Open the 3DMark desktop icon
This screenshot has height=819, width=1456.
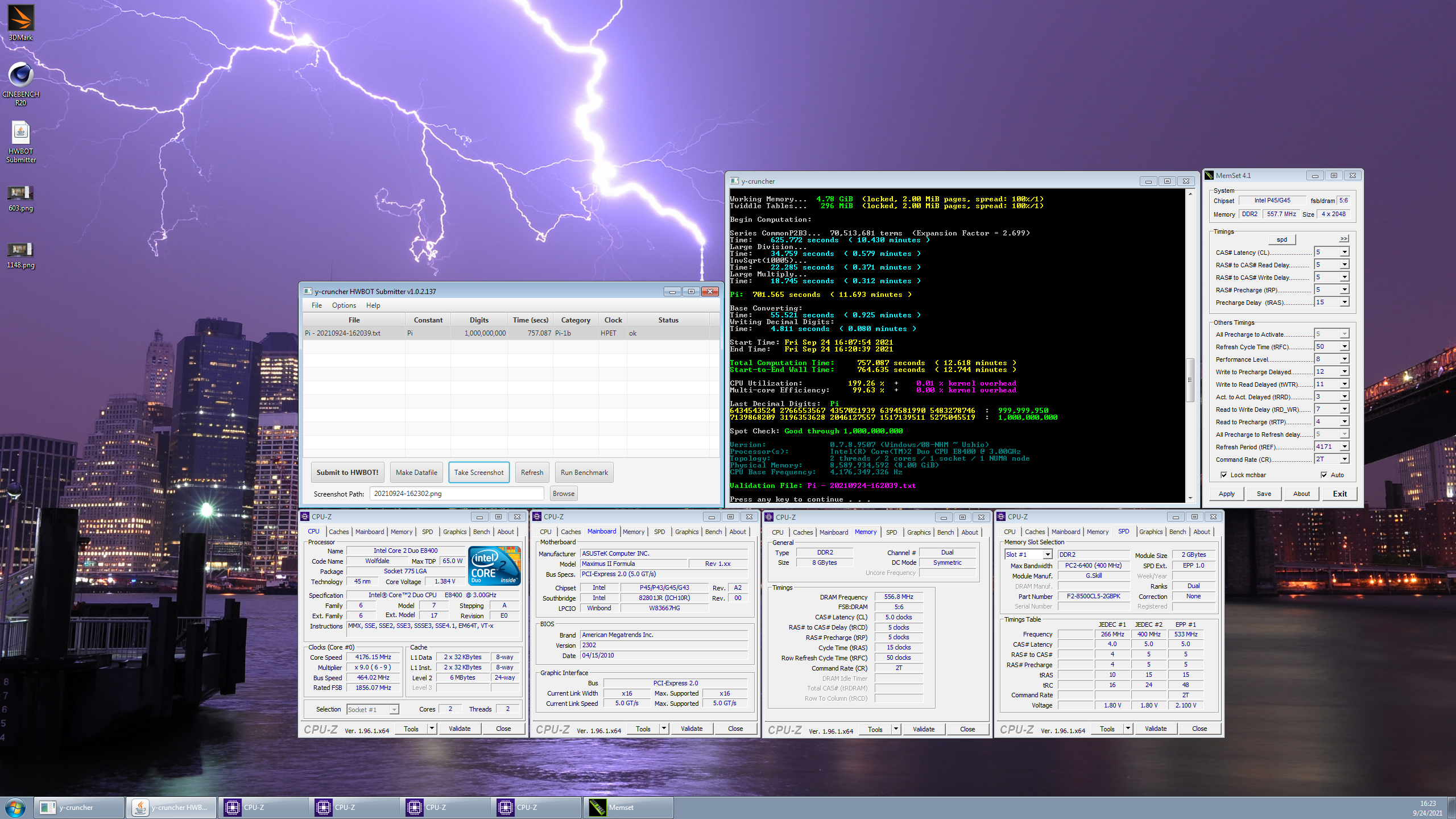[20, 23]
